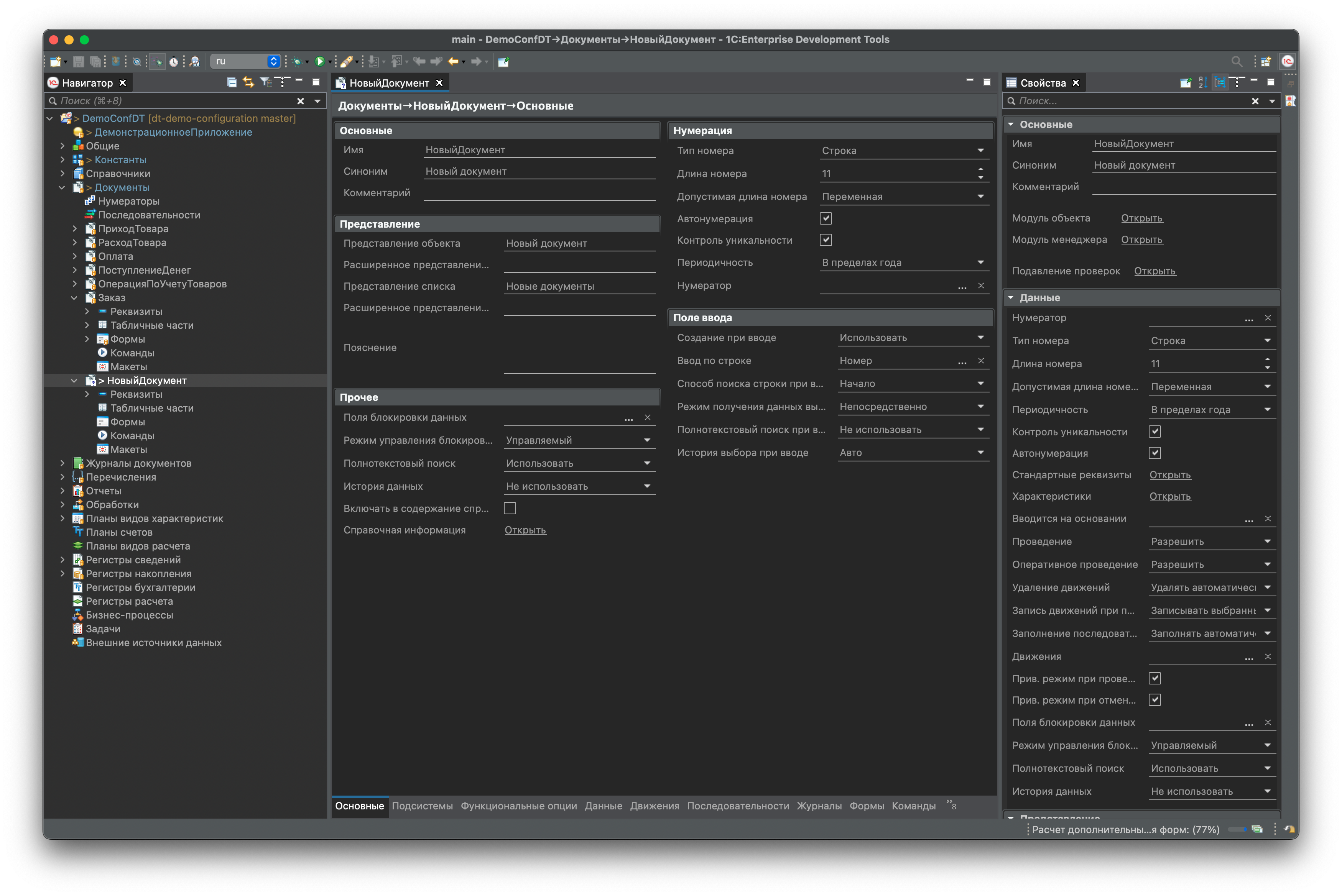Enable Включать в содержание справки checkbox

tap(510, 508)
